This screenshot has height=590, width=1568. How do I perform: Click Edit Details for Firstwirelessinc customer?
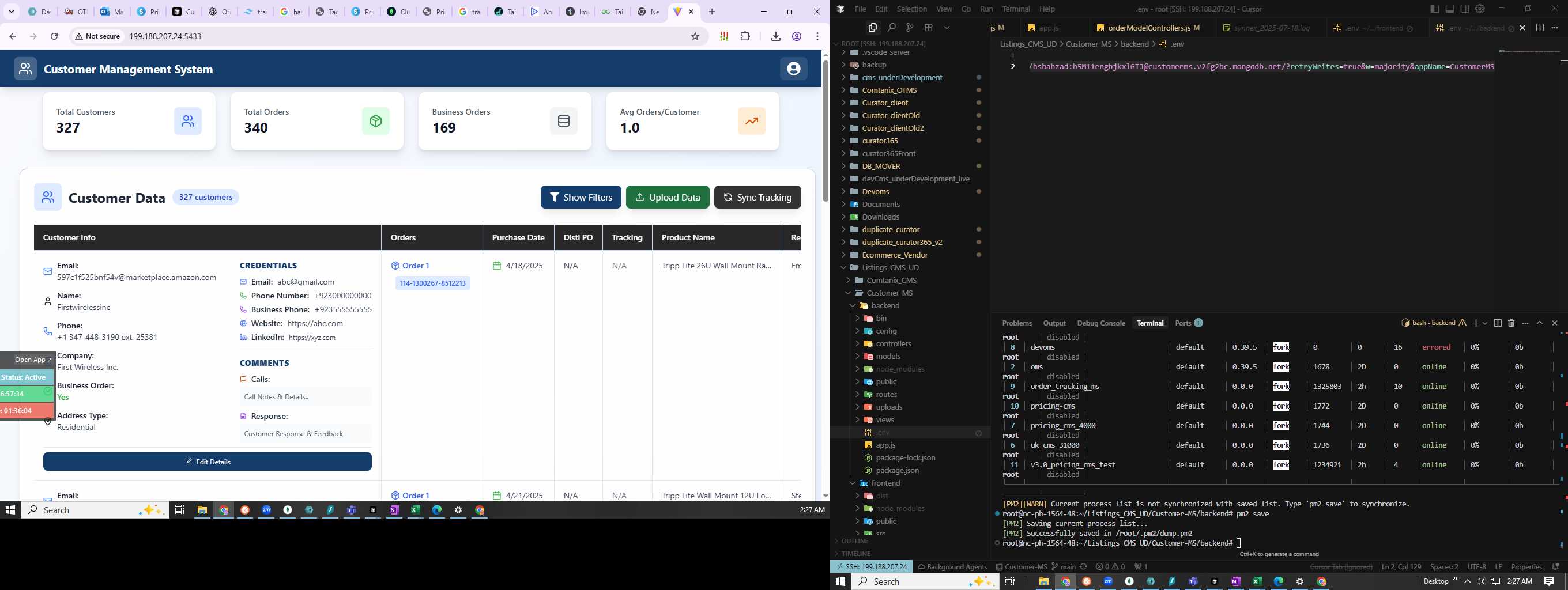(x=208, y=462)
